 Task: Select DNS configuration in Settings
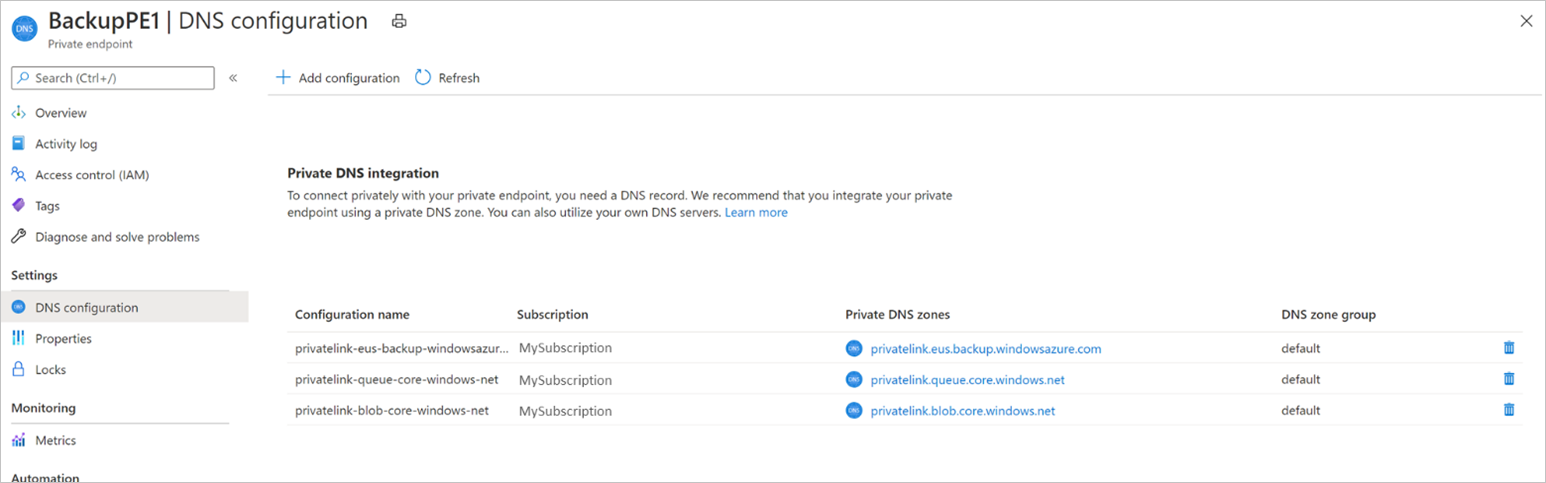coord(124,307)
